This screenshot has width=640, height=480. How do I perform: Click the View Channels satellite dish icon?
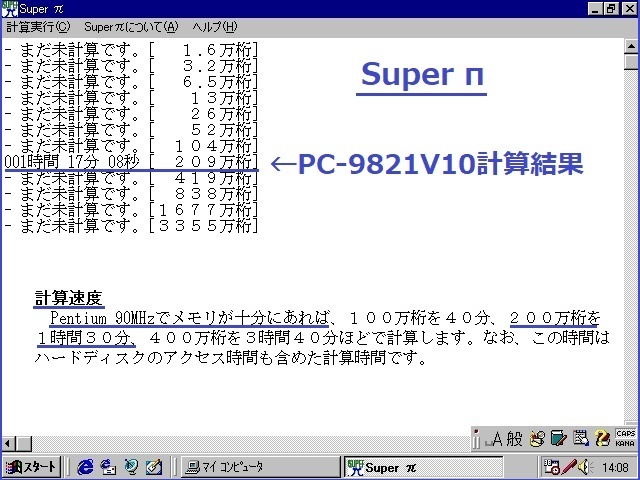[x=131, y=467]
